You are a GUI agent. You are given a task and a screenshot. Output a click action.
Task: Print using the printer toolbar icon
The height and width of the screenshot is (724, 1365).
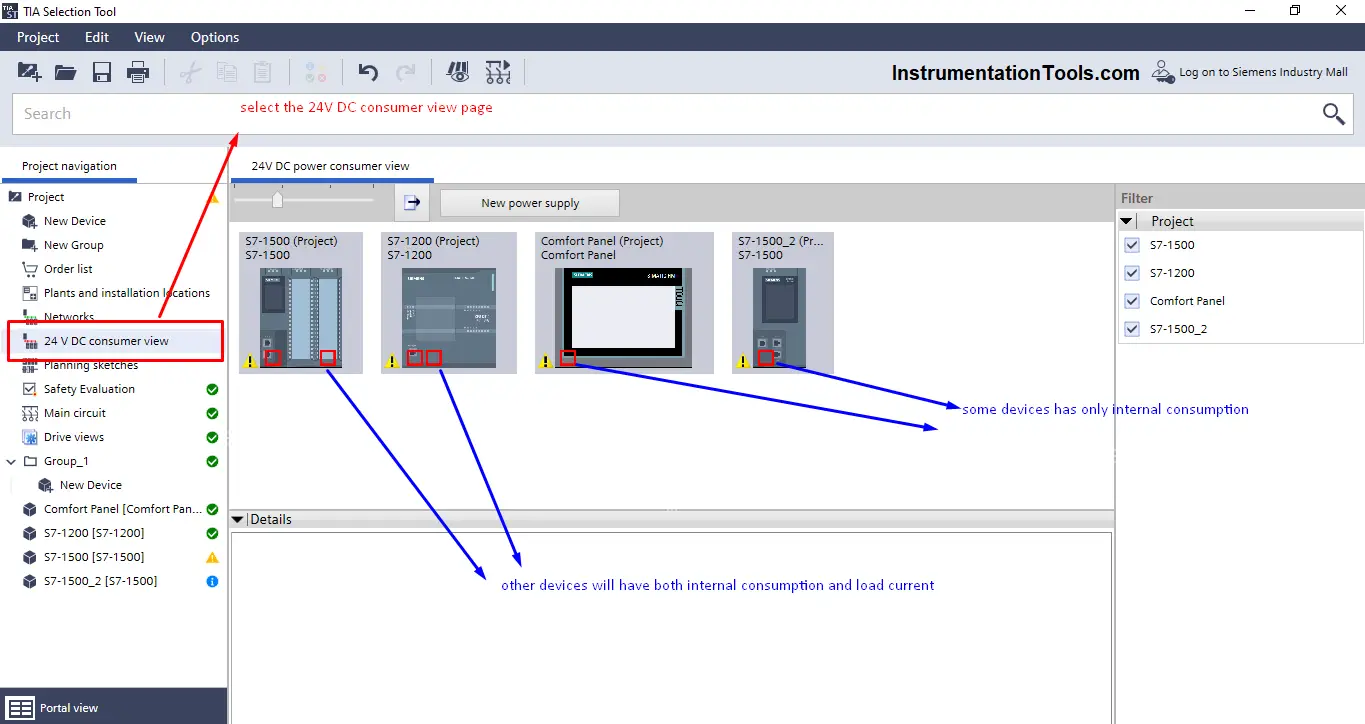tap(137, 72)
